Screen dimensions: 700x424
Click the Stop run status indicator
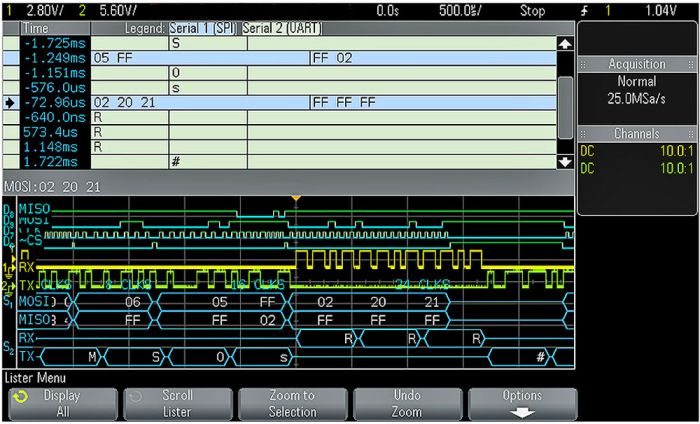click(532, 11)
